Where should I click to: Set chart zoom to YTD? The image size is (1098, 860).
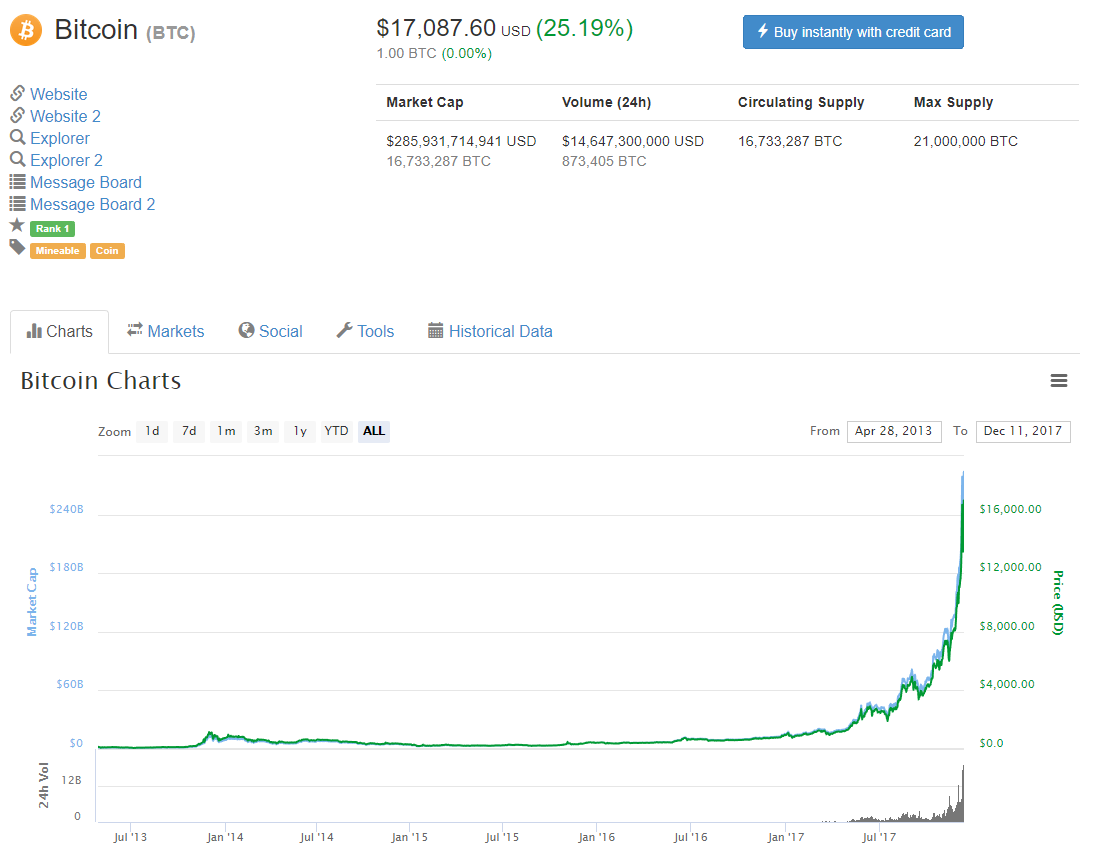[336, 431]
